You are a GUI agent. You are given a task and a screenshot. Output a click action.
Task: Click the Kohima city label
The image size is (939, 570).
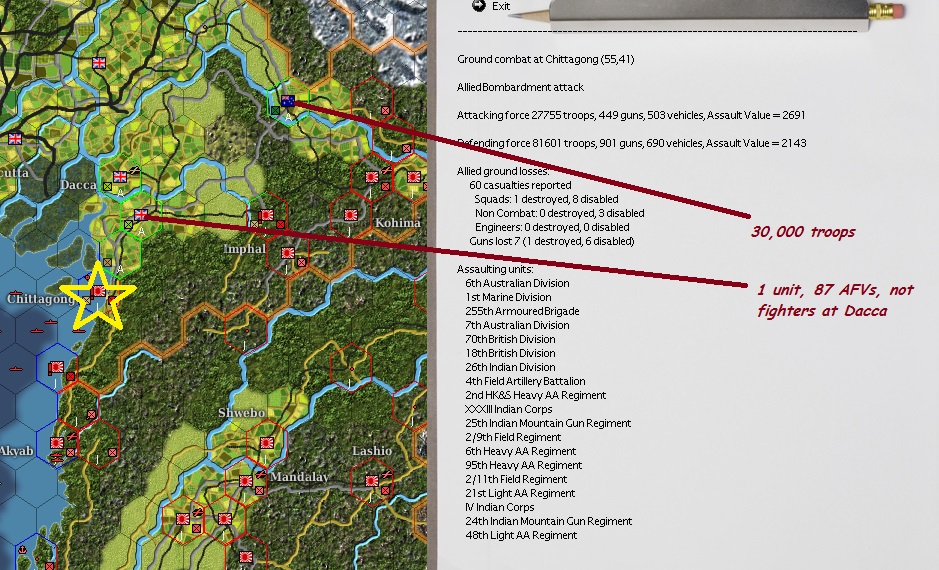[398, 223]
